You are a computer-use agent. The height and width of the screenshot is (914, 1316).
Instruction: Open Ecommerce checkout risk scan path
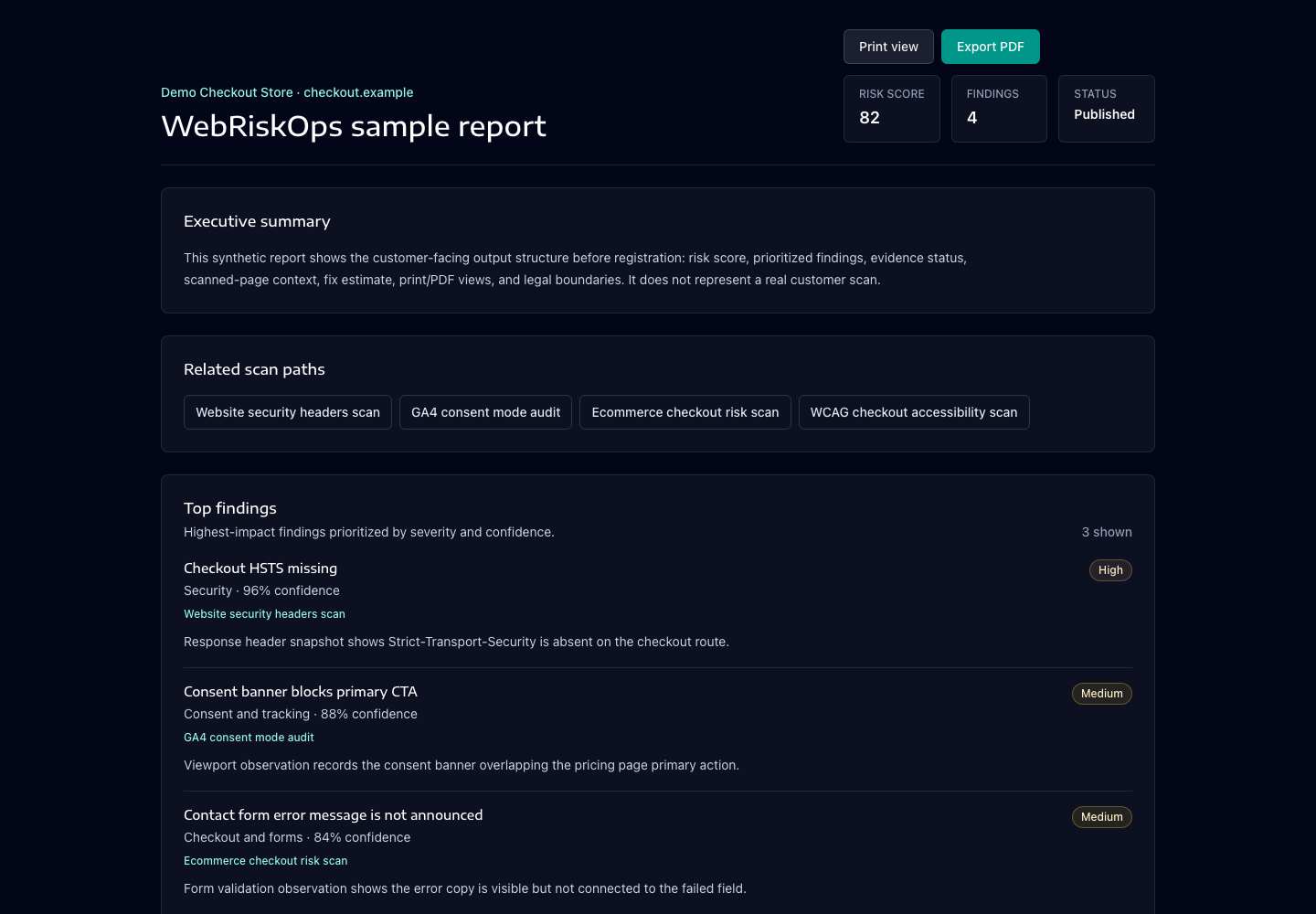(x=685, y=412)
